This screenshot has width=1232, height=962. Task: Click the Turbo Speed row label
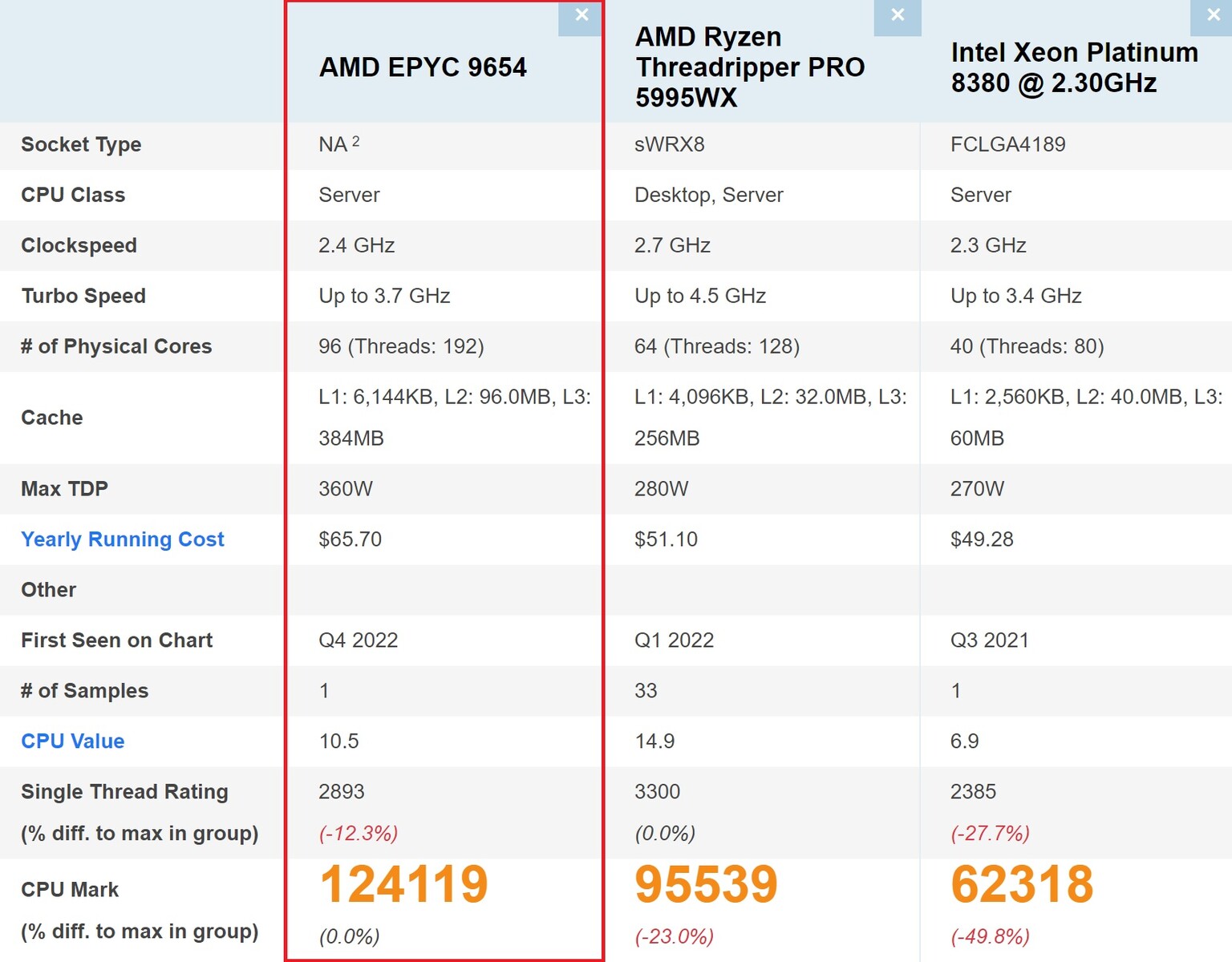(x=83, y=297)
